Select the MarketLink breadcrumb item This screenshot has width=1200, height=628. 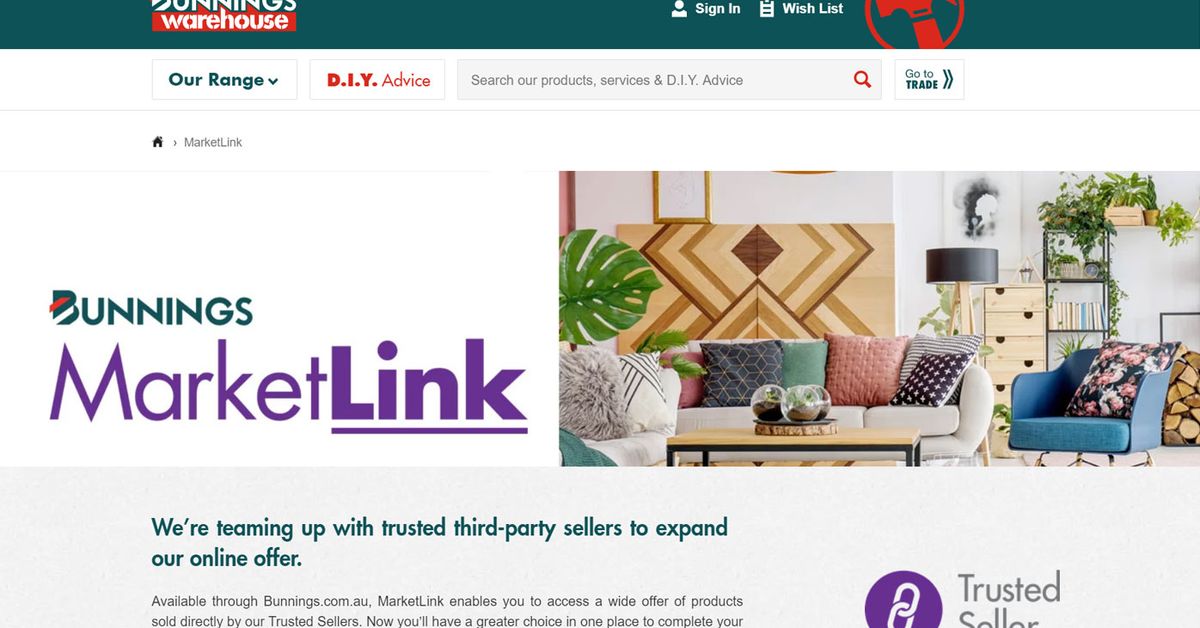(x=213, y=142)
